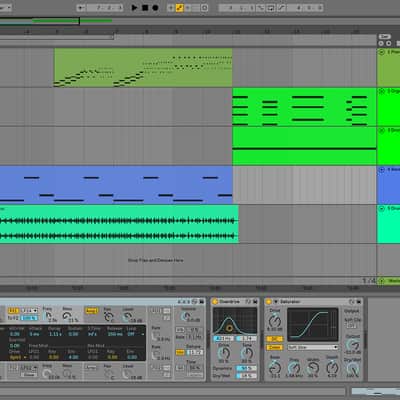Toggle the Punch-In switch

[x=260, y=7]
